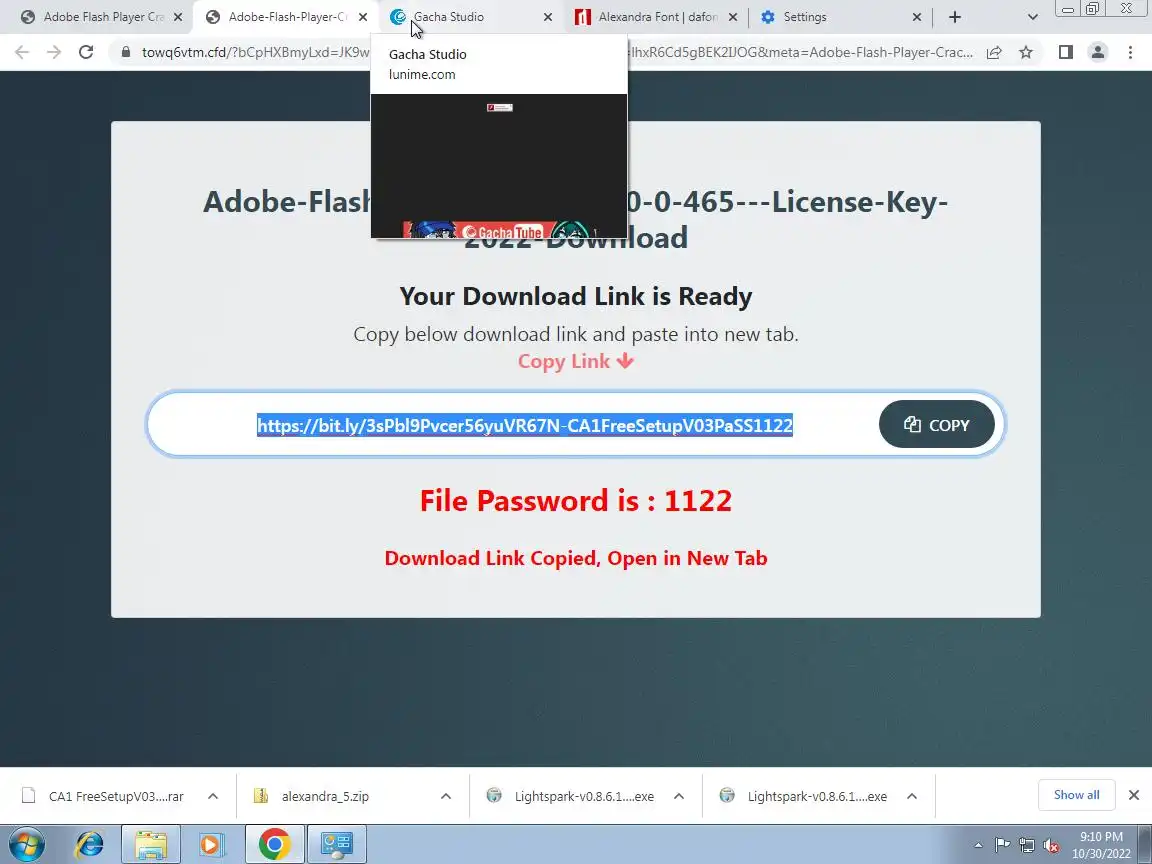Image resolution: width=1152 pixels, height=864 pixels.
Task: Share this page icon
Action: [x=994, y=52]
